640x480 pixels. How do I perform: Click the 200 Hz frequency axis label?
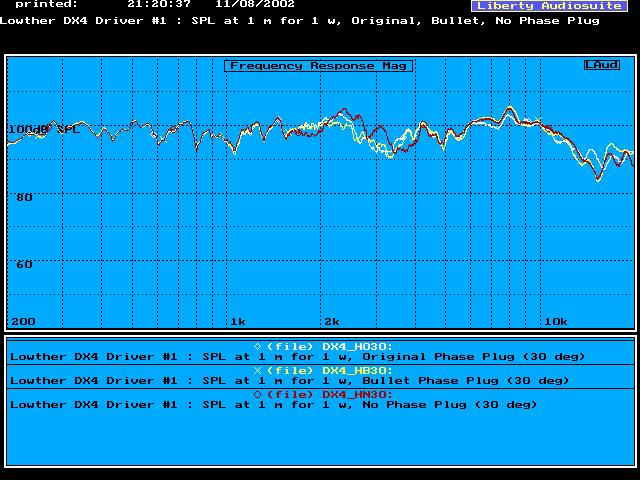pyautogui.click(x=23, y=322)
